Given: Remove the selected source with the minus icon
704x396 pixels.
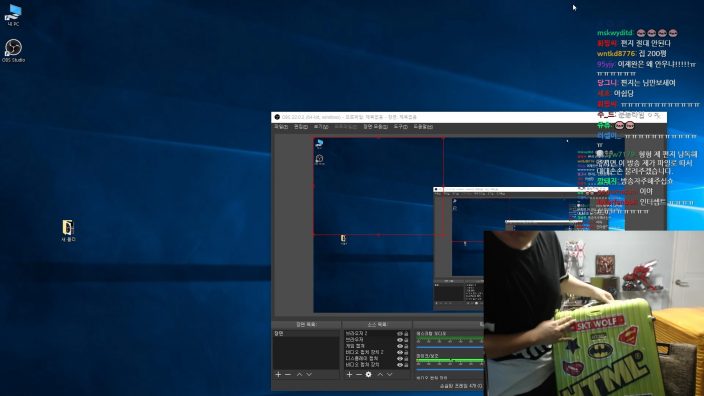Looking at the screenshot, I should (359, 374).
